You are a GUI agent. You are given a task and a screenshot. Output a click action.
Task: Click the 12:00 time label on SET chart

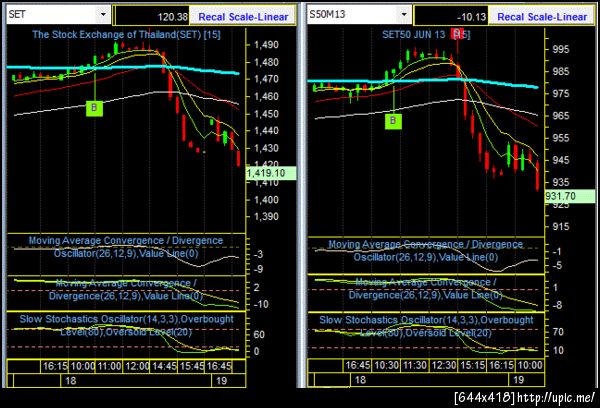point(137,366)
